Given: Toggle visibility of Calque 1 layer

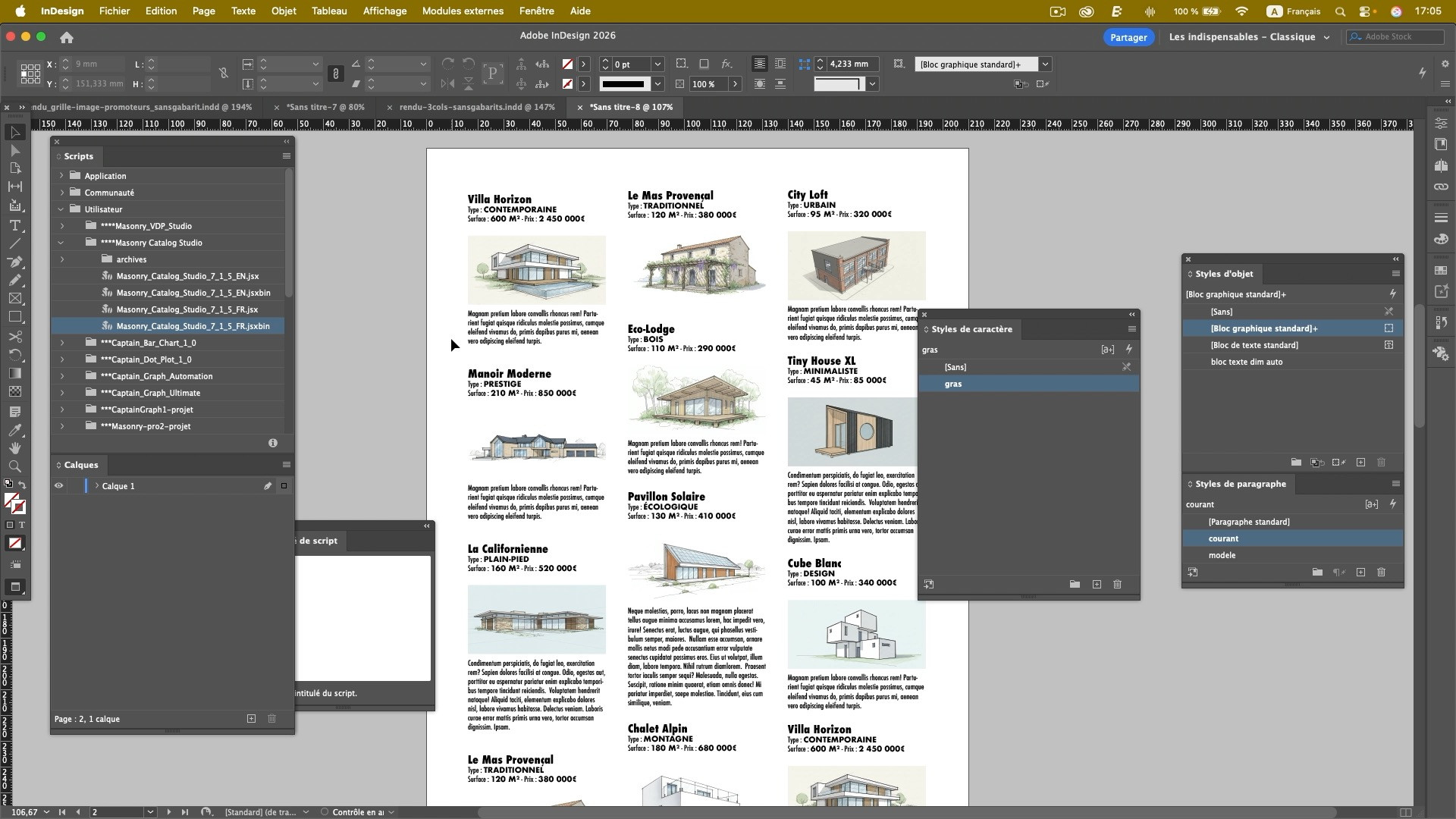Looking at the screenshot, I should pos(58,486).
